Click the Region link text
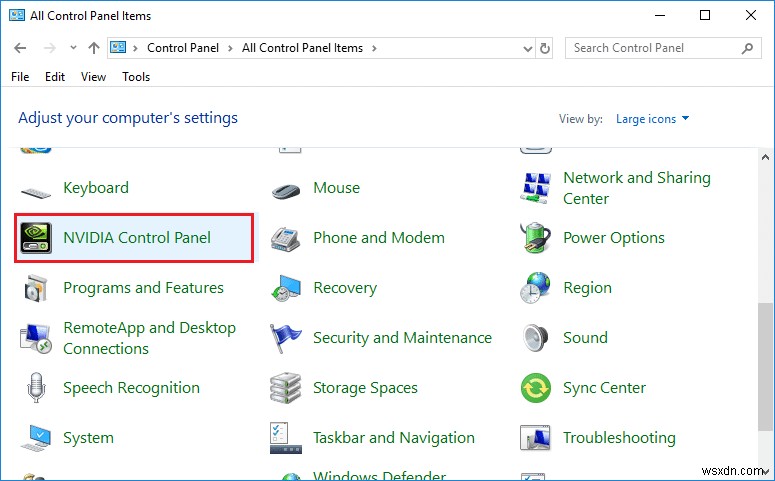The image size is (775, 481). [x=587, y=288]
